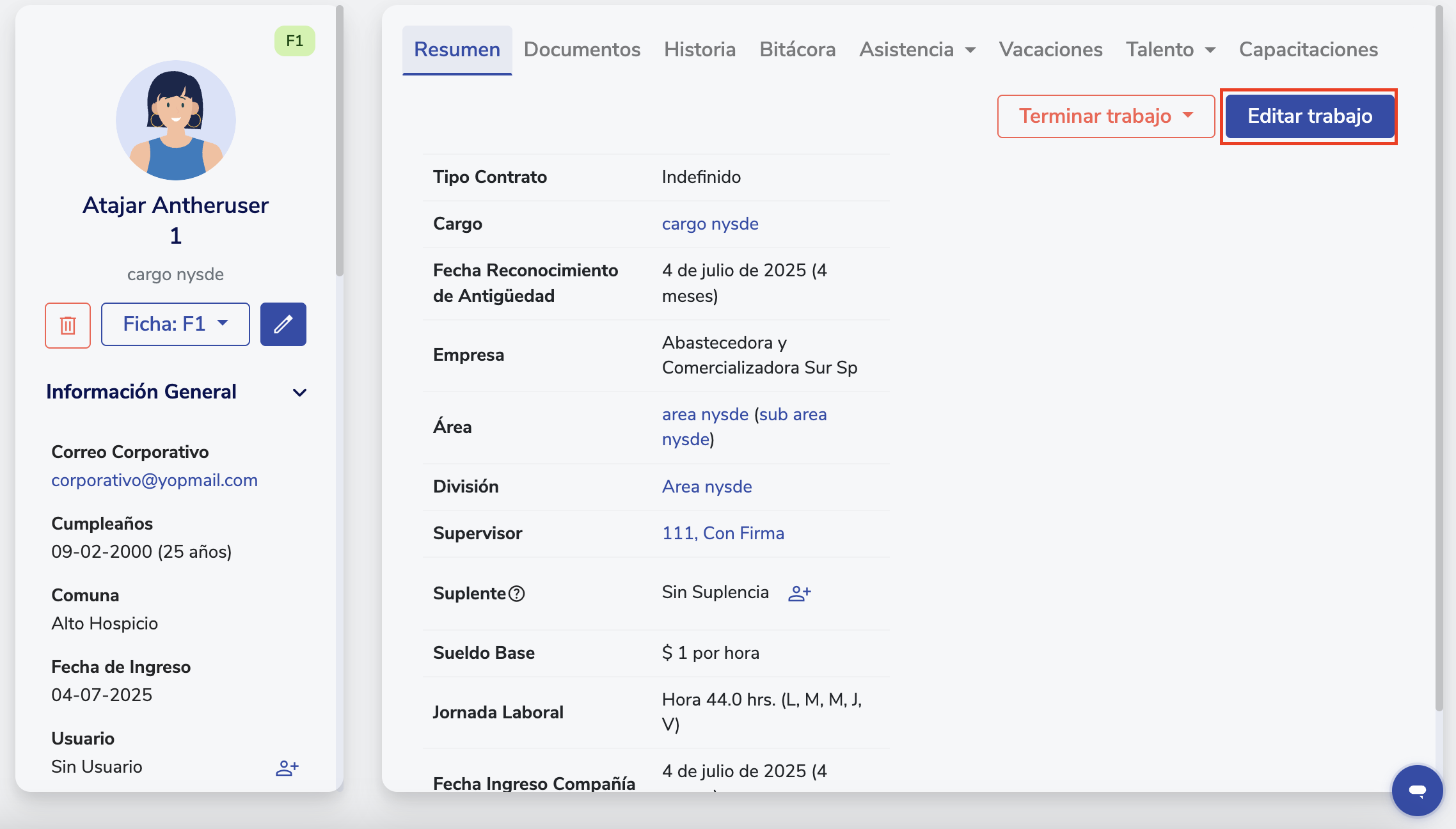This screenshot has width=1456, height=829.
Task: Click add-user icon next to Sin Usuario
Action: point(287,768)
